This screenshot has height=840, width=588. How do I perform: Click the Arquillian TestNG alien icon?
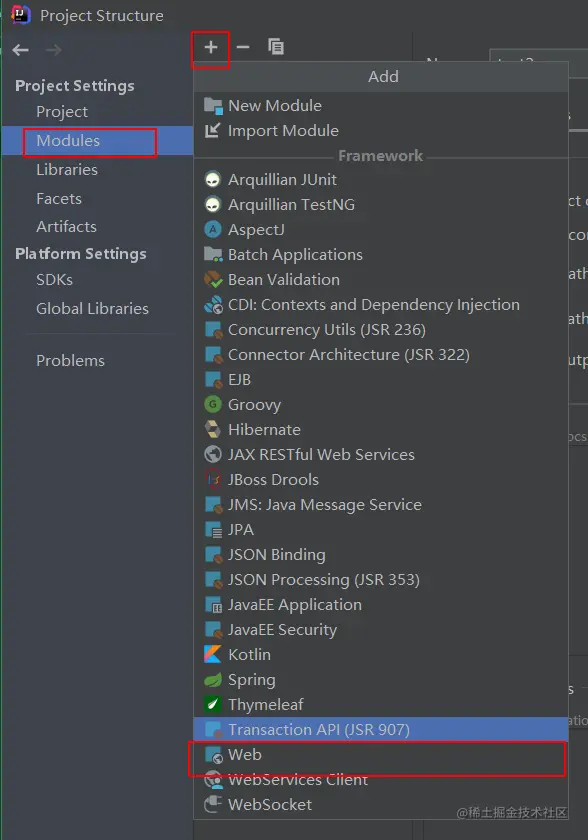[x=213, y=204]
